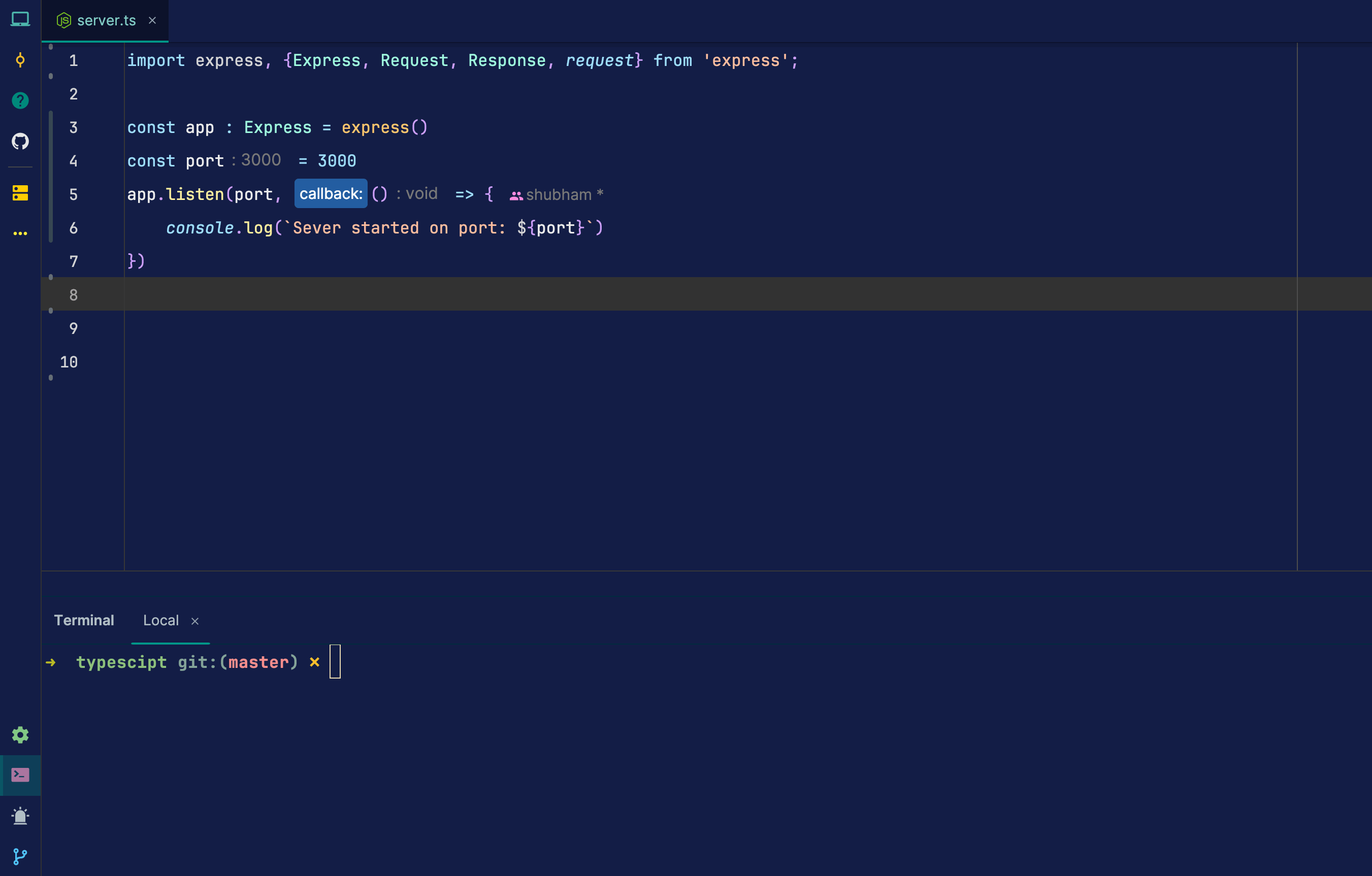Click the callback: parameter hint

coord(331,193)
